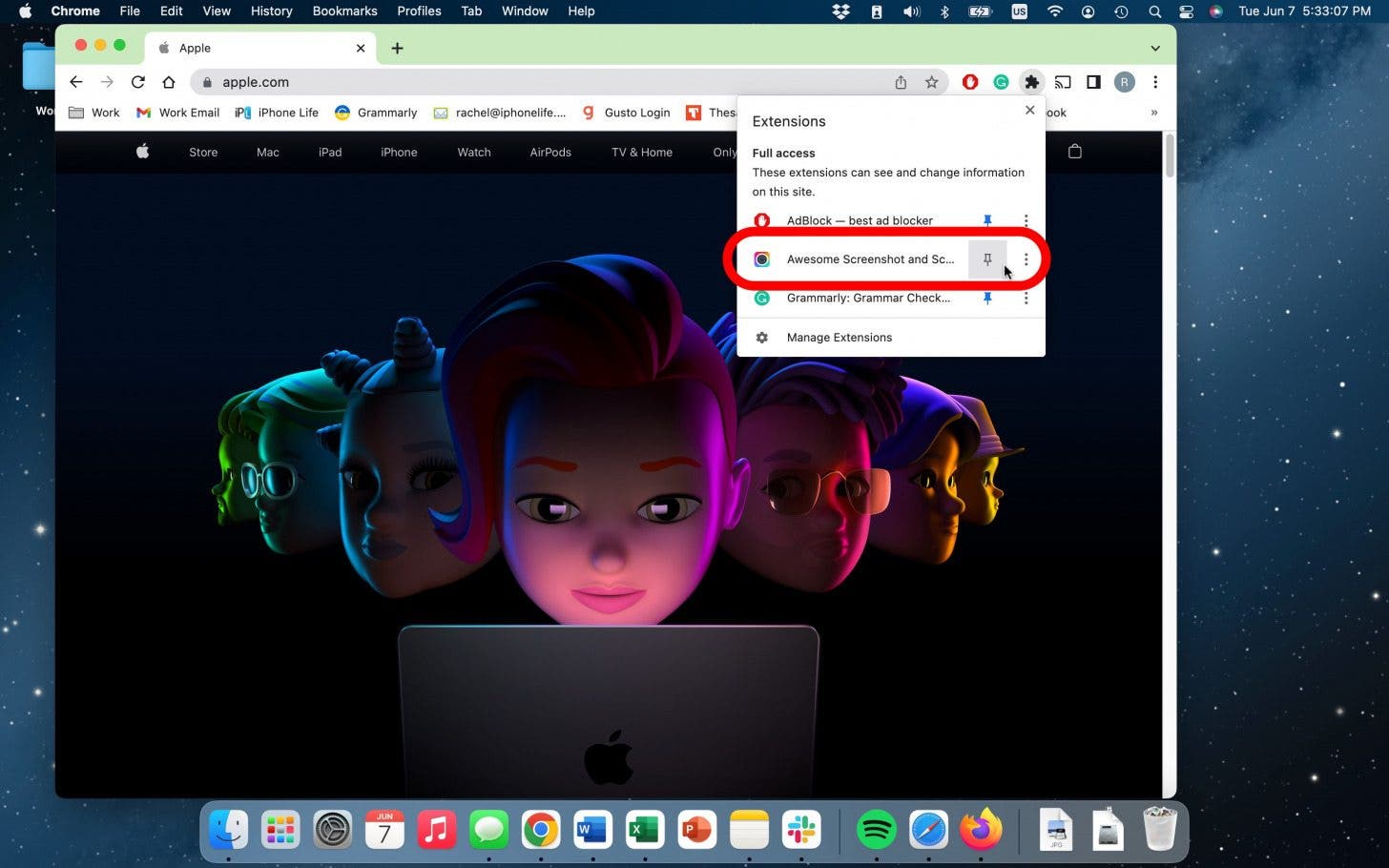This screenshot has width=1389, height=868.
Task: Open Awesome Screenshot more options menu
Action: click(1026, 259)
